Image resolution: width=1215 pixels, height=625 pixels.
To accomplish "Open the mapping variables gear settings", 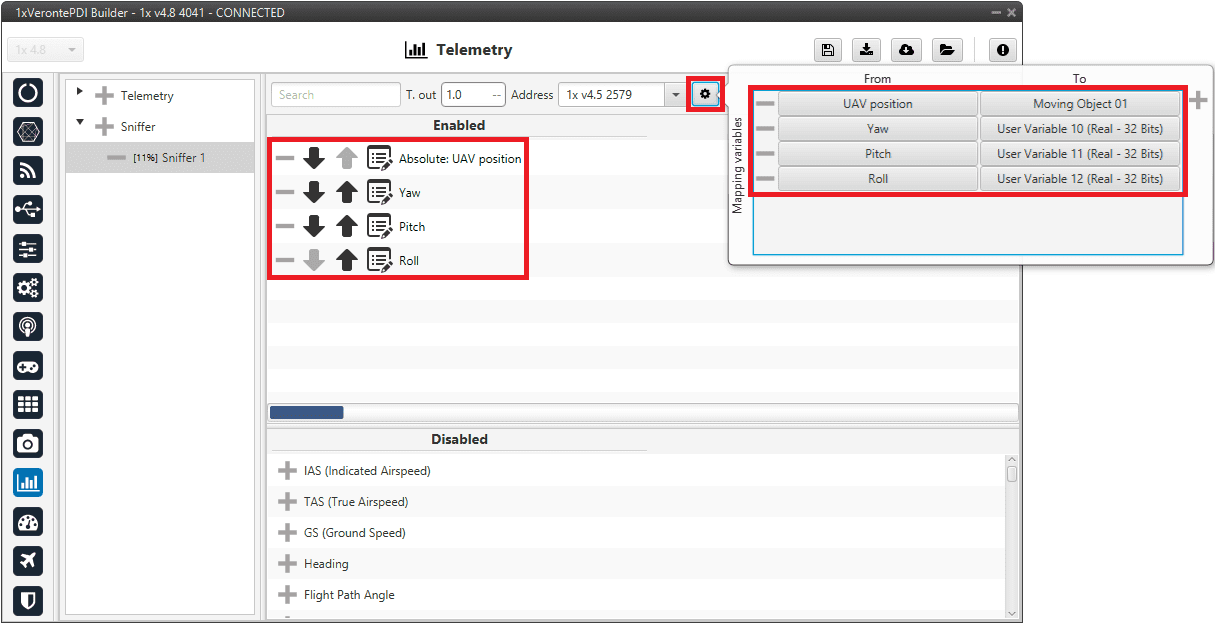I will [x=705, y=94].
